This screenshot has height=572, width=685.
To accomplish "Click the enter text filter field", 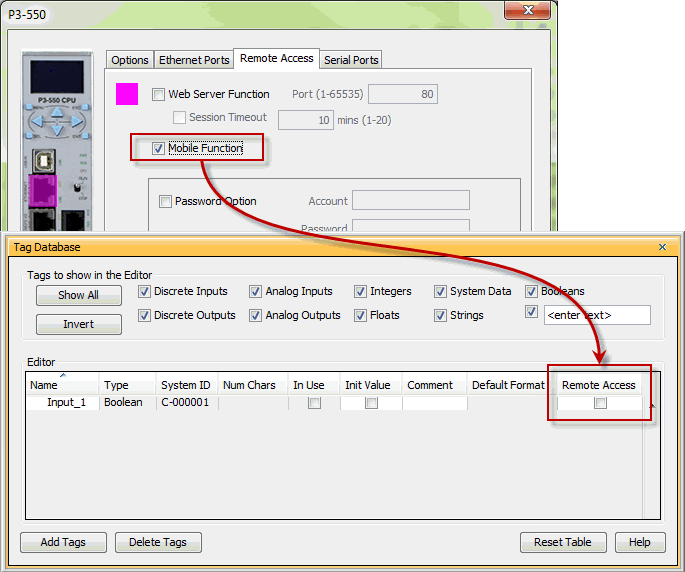I will pyautogui.click(x=597, y=315).
